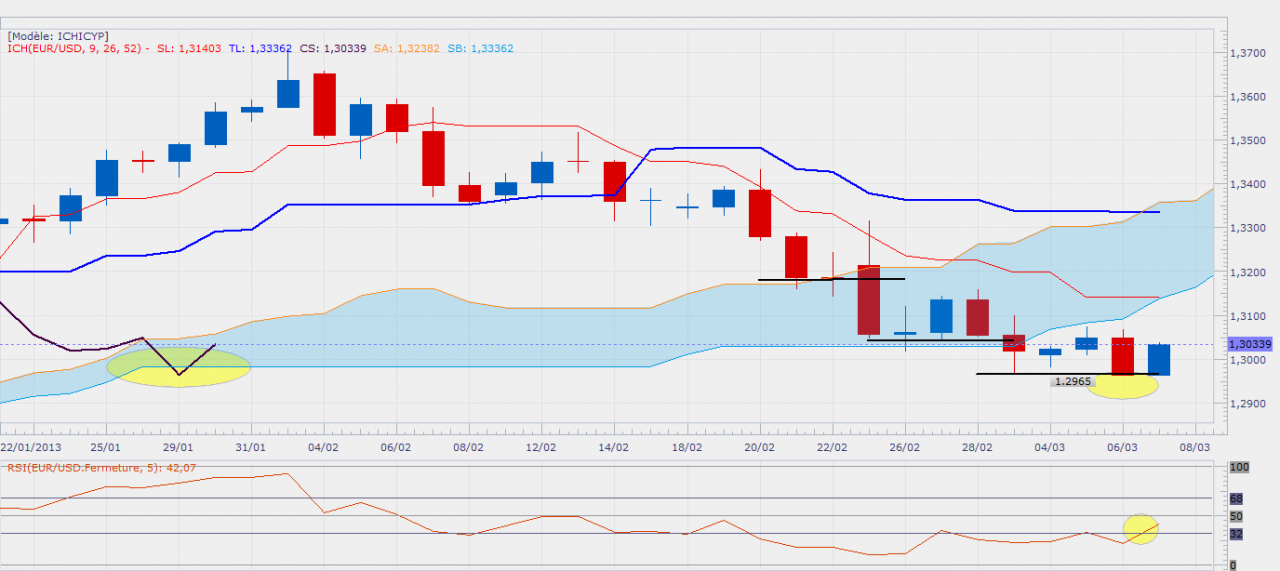Click the 08/02 date label
1280x571 pixels.
468,447
